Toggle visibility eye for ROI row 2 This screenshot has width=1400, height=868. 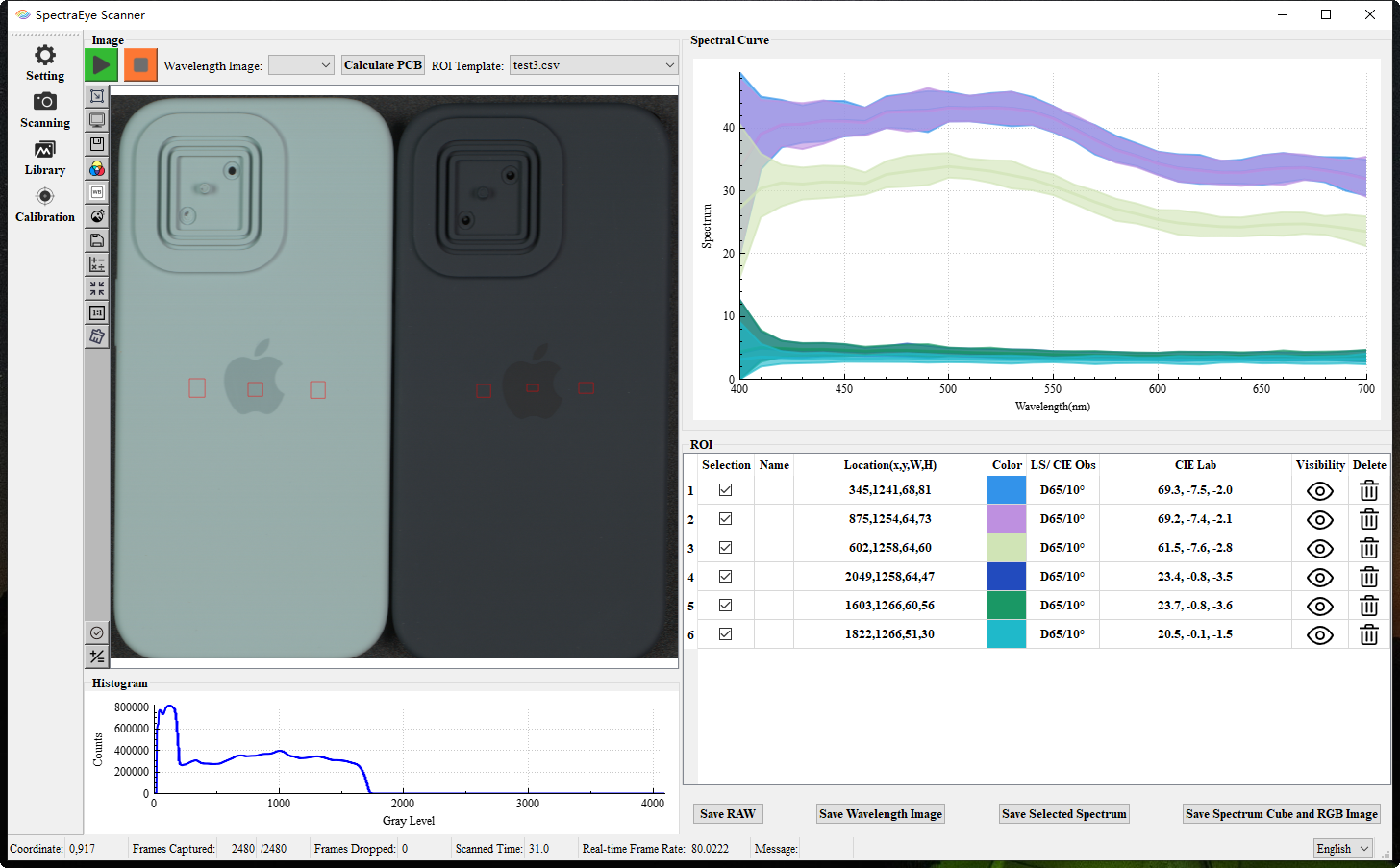pos(1320,519)
